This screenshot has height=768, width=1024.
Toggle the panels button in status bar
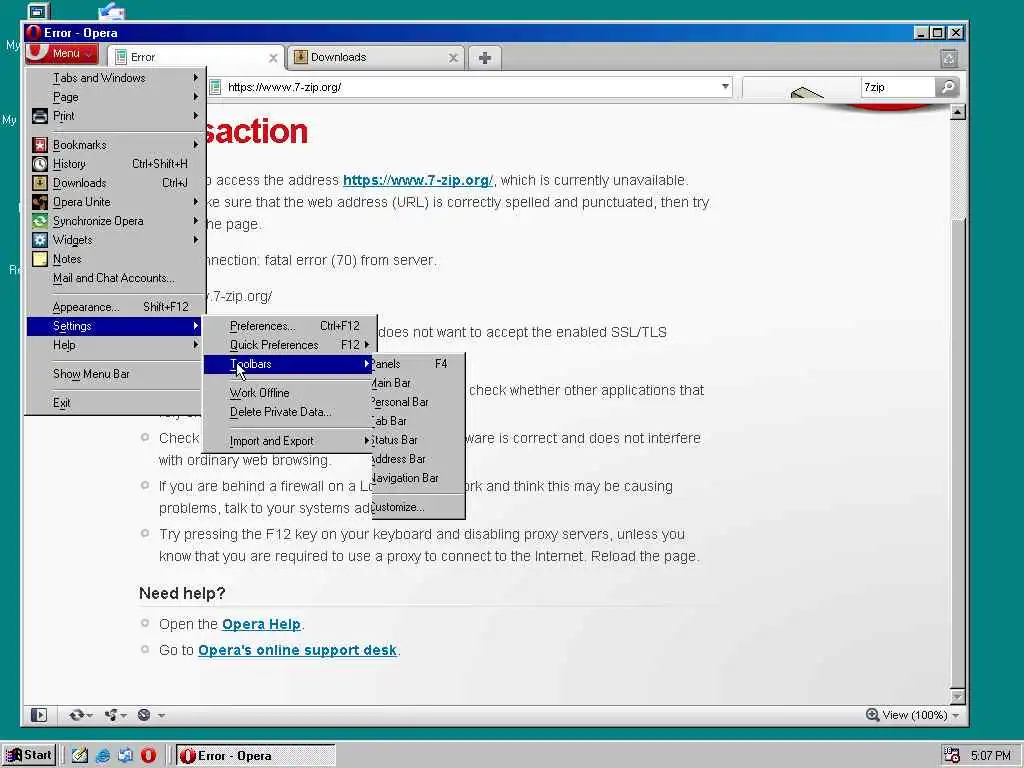[39, 715]
